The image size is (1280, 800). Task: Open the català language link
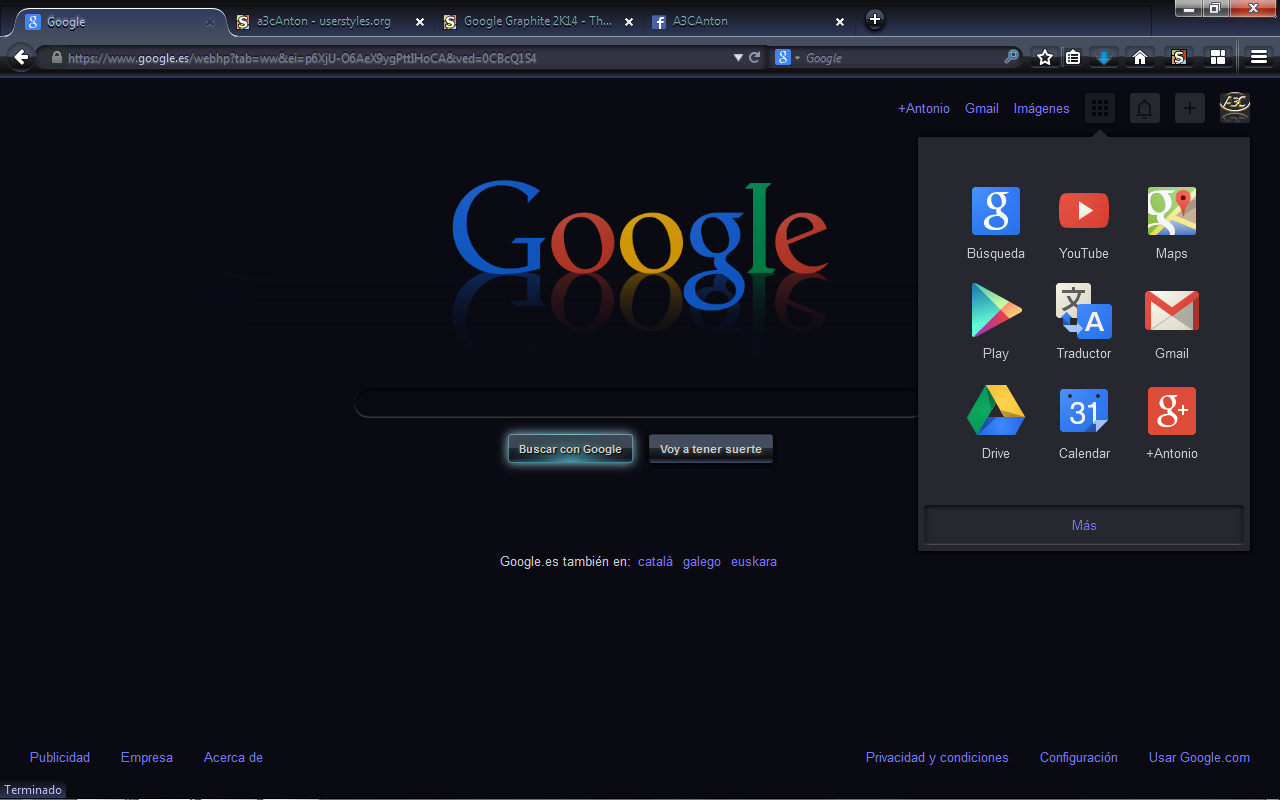coord(655,561)
